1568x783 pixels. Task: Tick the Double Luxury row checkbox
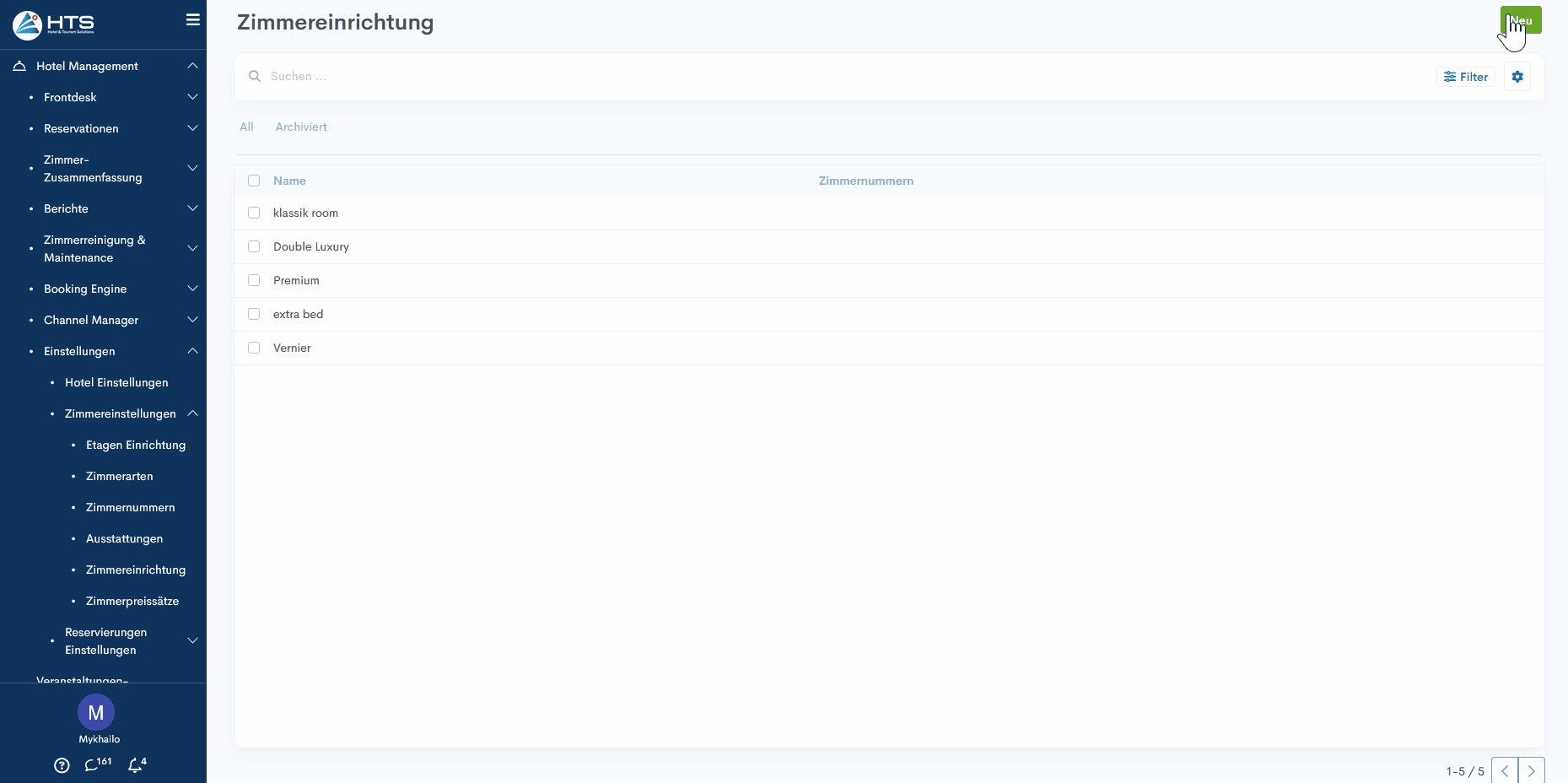(254, 246)
